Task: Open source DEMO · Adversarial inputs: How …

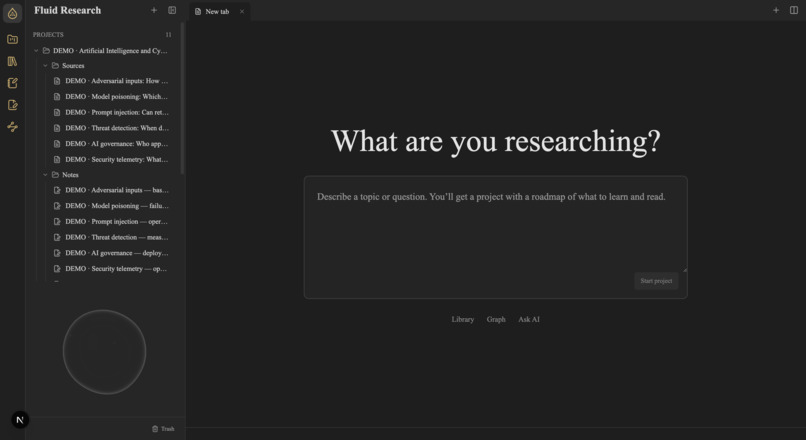Action: 116,81
